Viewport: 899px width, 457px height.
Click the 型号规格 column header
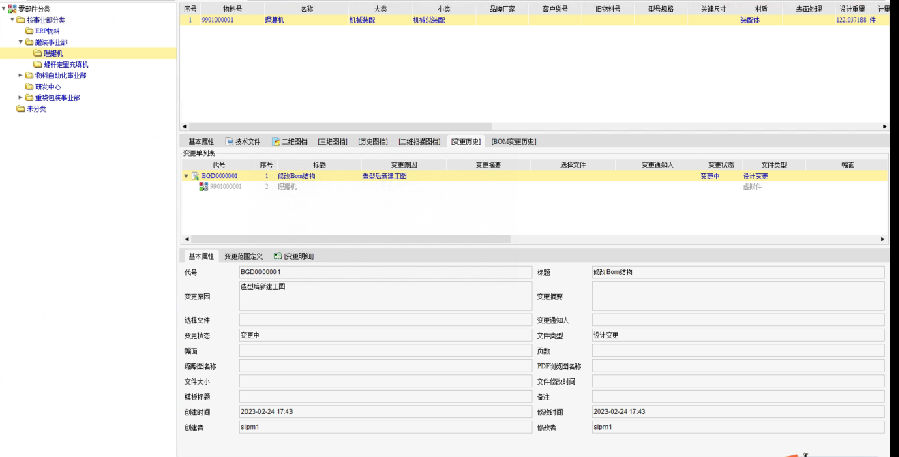point(660,9)
